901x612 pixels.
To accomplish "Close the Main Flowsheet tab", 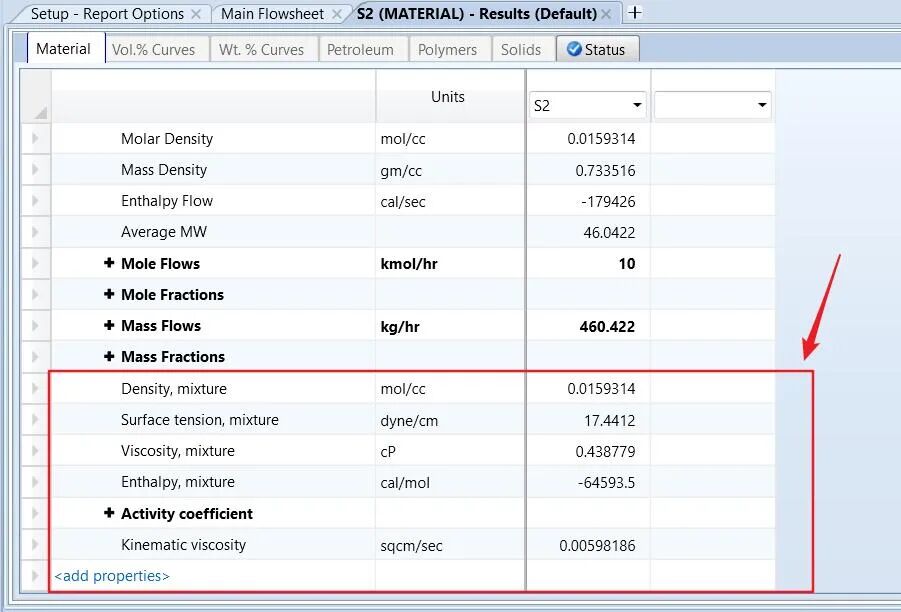I will coord(337,14).
